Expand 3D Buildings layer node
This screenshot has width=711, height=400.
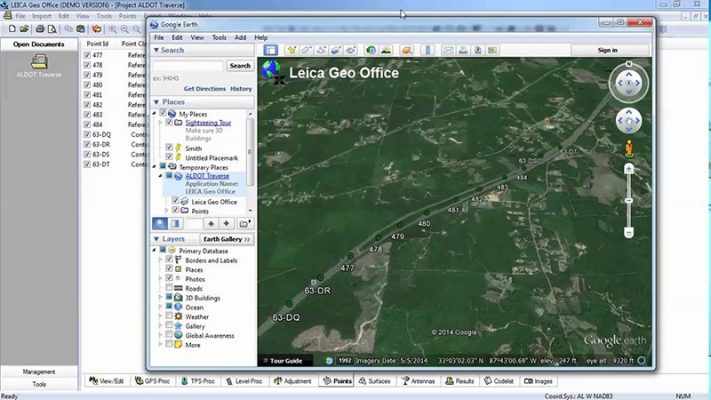point(161,298)
